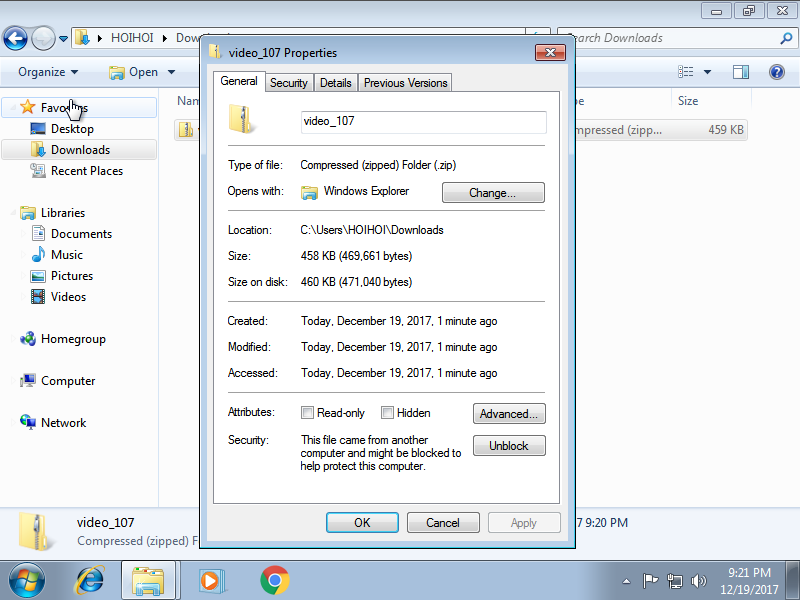The width and height of the screenshot is (800, 600).
Task: Click the Computer monitor icon
Action: [x=28, y=381]
